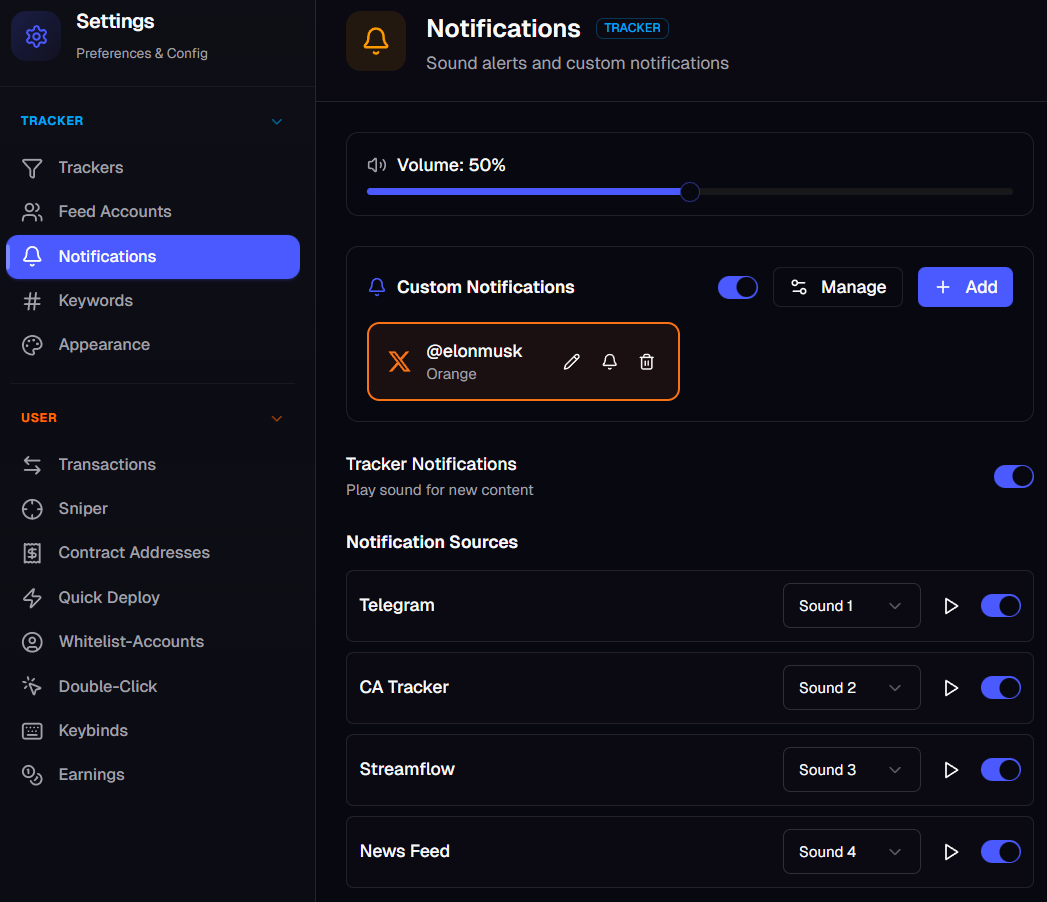
Task: Toggle Custom Notifications switch off
Action: (x=738, y=287)
